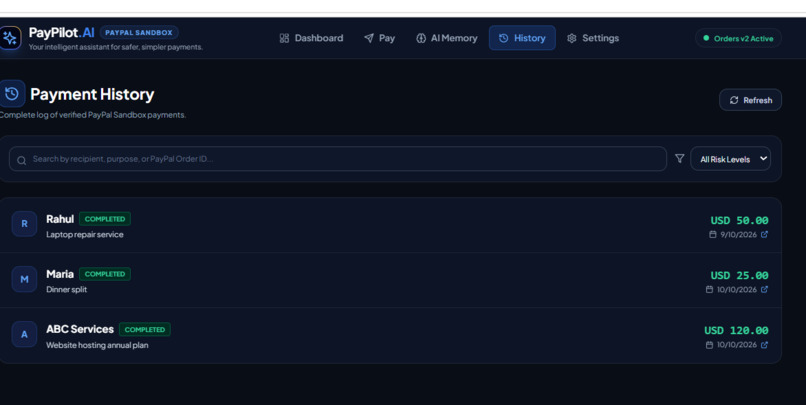Select the Maria recipient name
Screen dimensions: 806x405
click(x=60, y=274)
